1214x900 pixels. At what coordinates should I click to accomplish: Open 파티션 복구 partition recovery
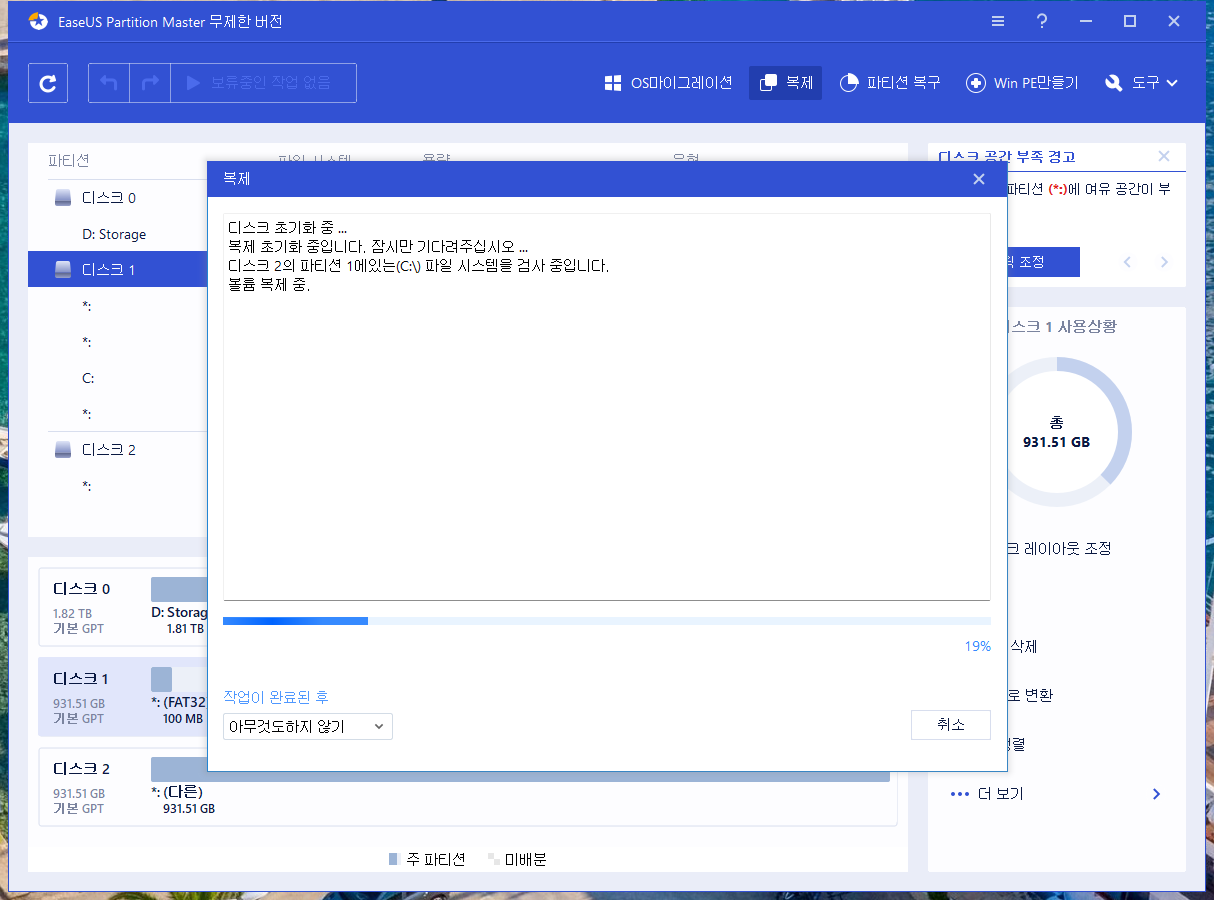click(890, 83)
